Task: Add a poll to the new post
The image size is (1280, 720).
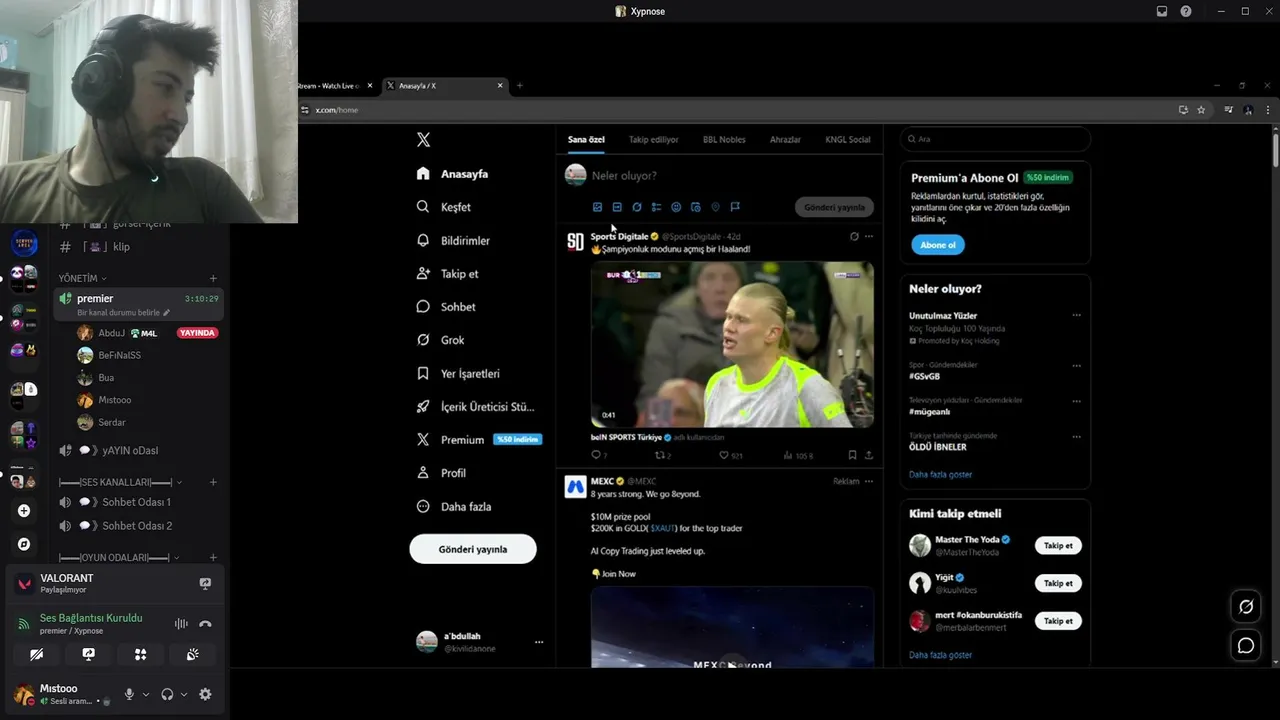Action: [656, 207]
